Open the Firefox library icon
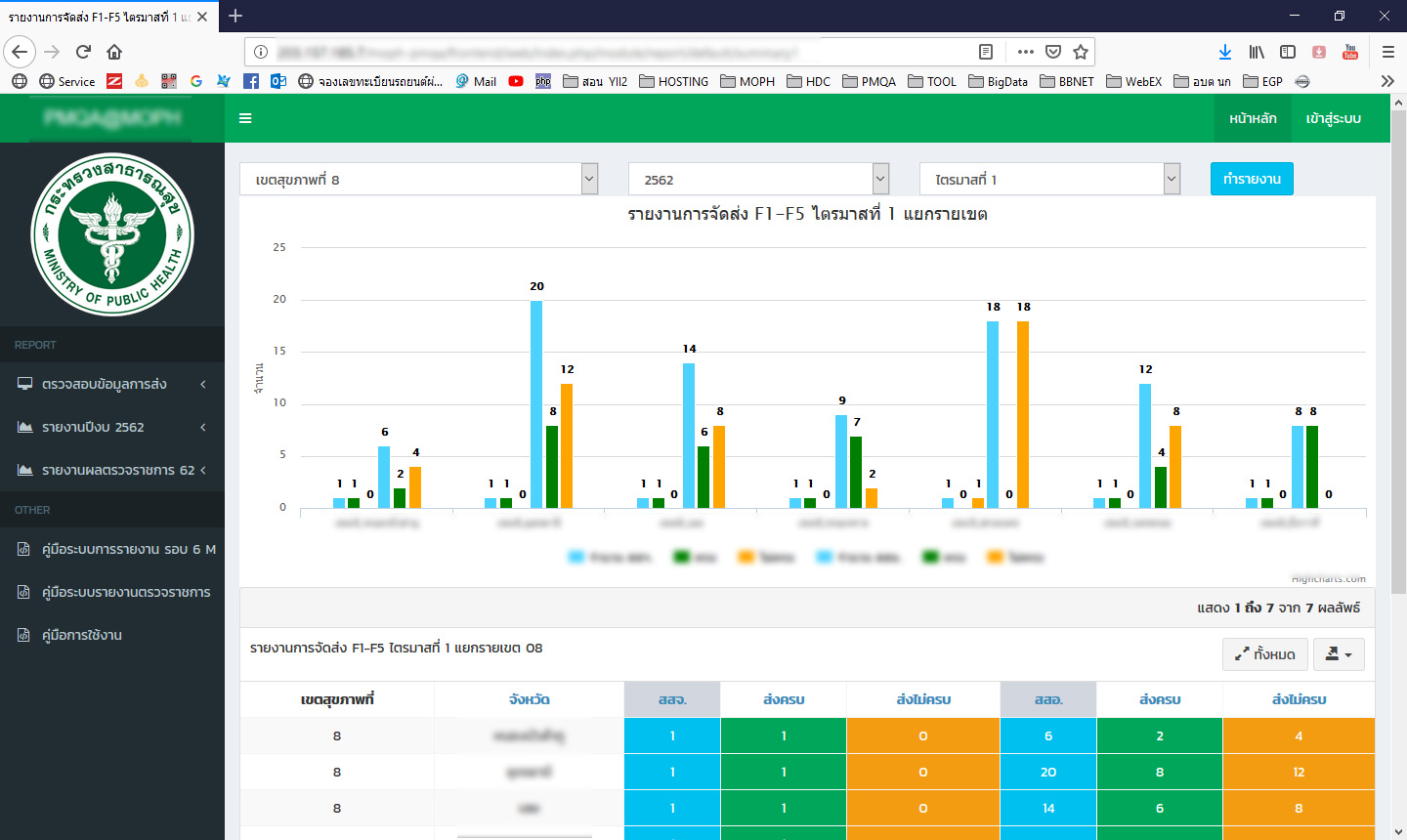 1257,52
